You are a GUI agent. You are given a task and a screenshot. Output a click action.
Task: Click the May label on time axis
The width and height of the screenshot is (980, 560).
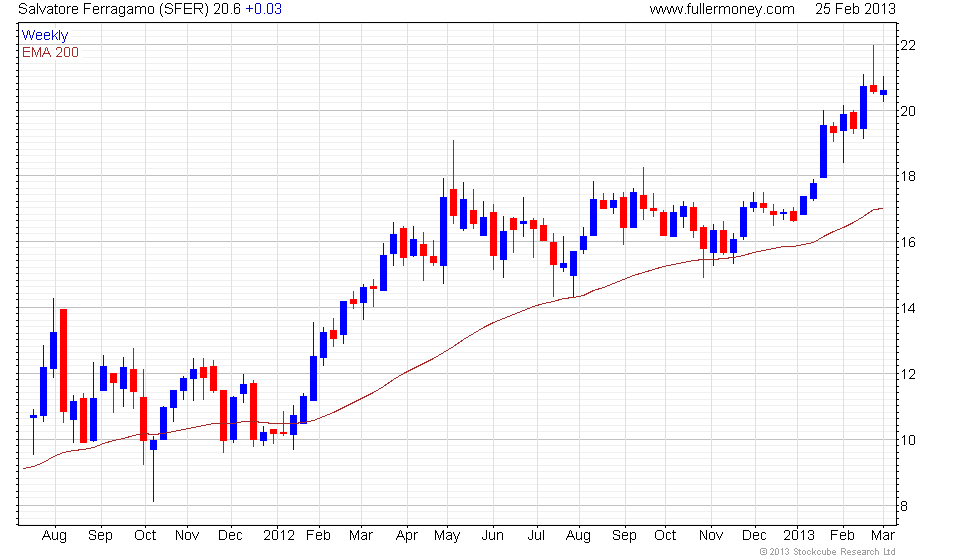click(x=447, y=536)
